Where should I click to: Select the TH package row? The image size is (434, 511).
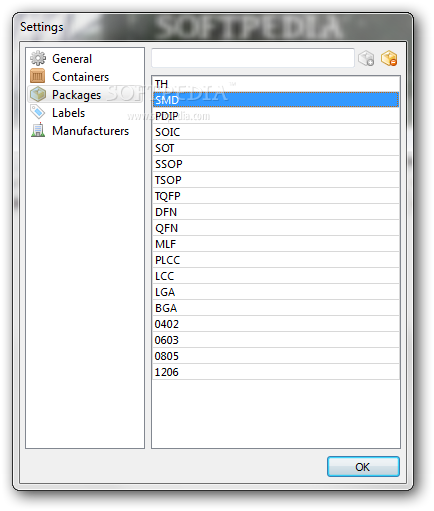coord(276,84)
